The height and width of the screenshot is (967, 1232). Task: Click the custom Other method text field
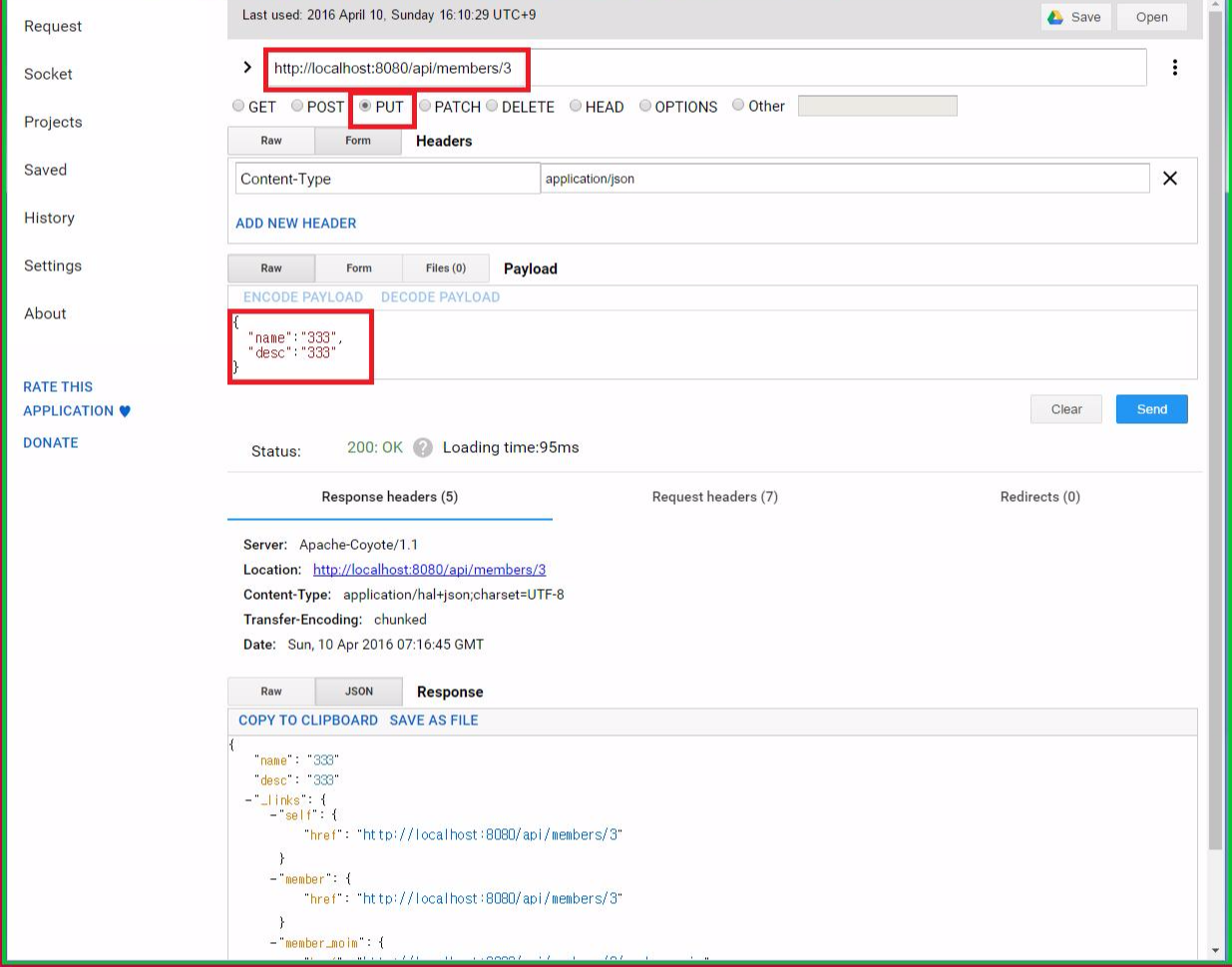878,106
